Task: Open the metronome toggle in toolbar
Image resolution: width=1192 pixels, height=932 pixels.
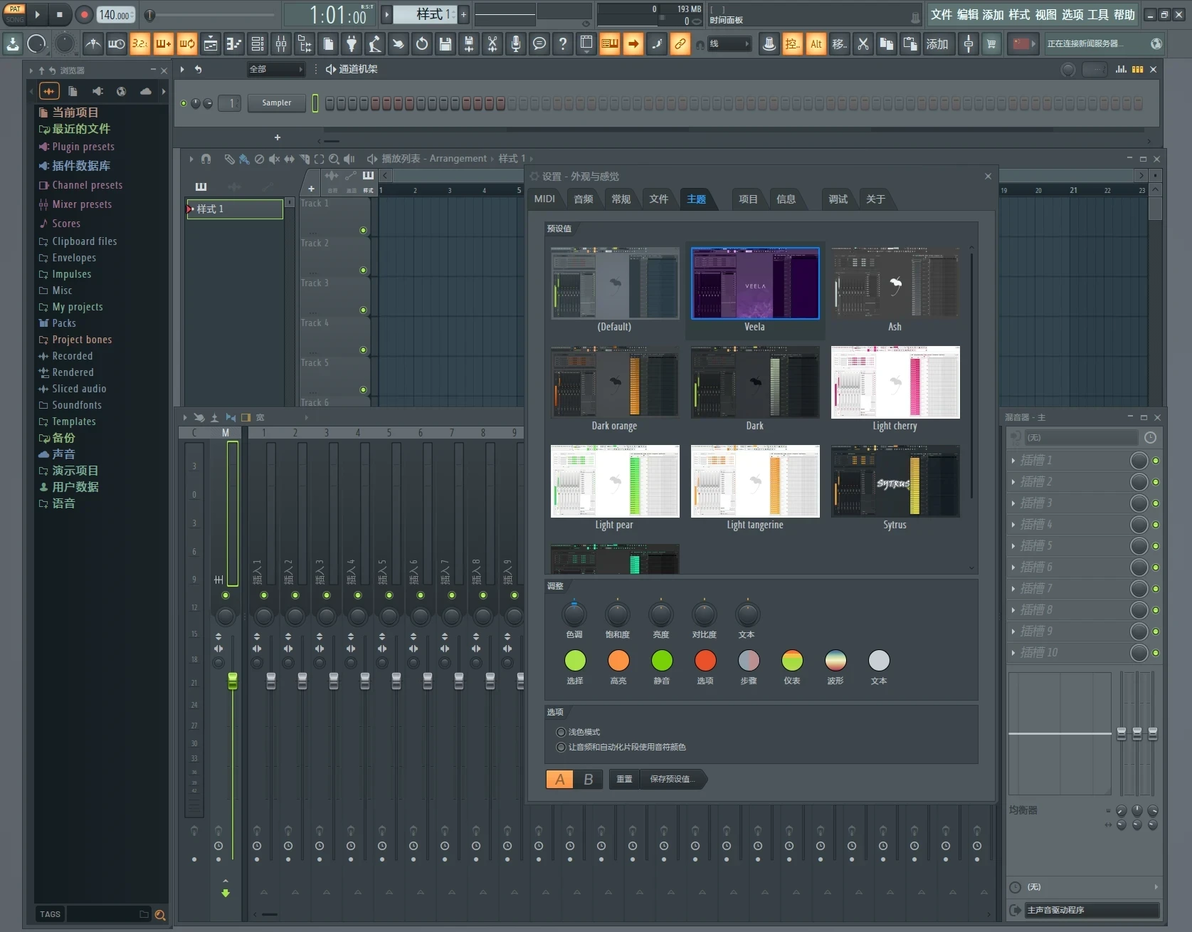Action: (93, 44)
